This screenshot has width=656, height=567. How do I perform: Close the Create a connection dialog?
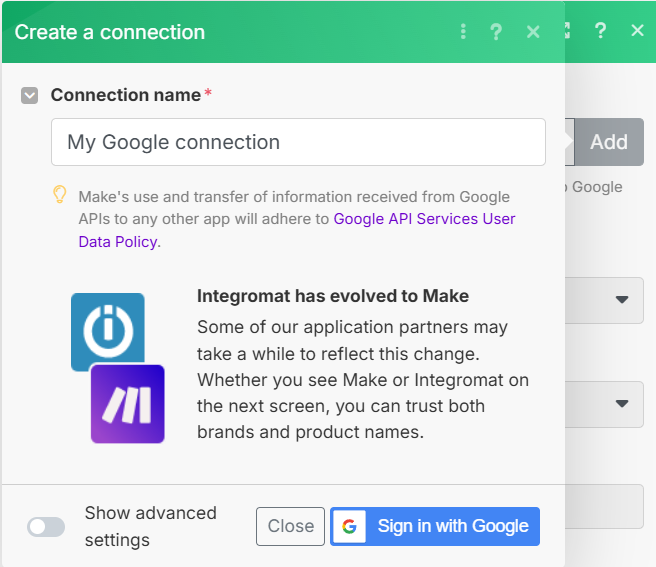(x=533, y=32)
